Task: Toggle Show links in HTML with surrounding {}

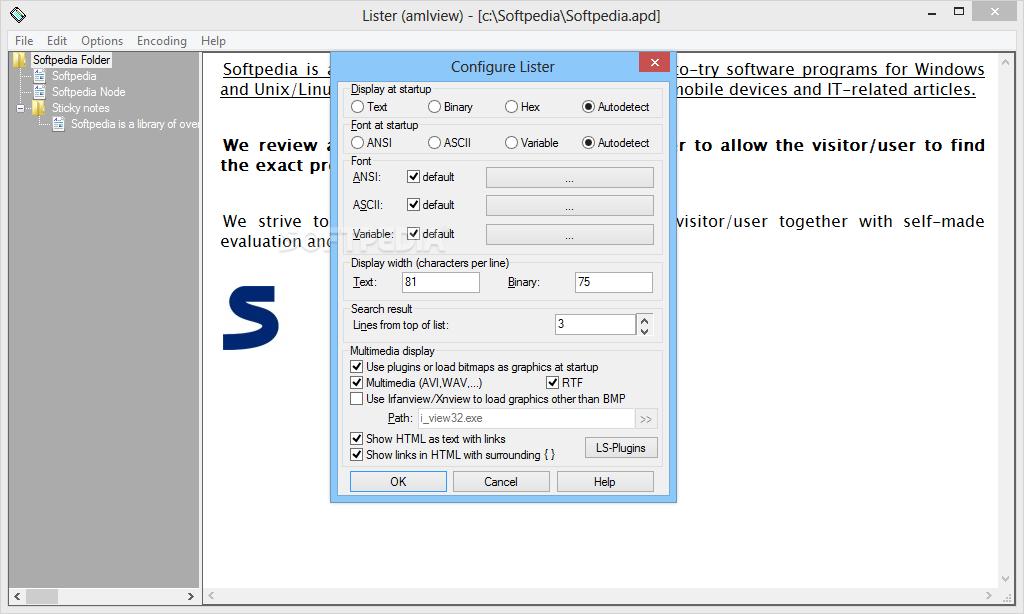Action: pos(357,455)
